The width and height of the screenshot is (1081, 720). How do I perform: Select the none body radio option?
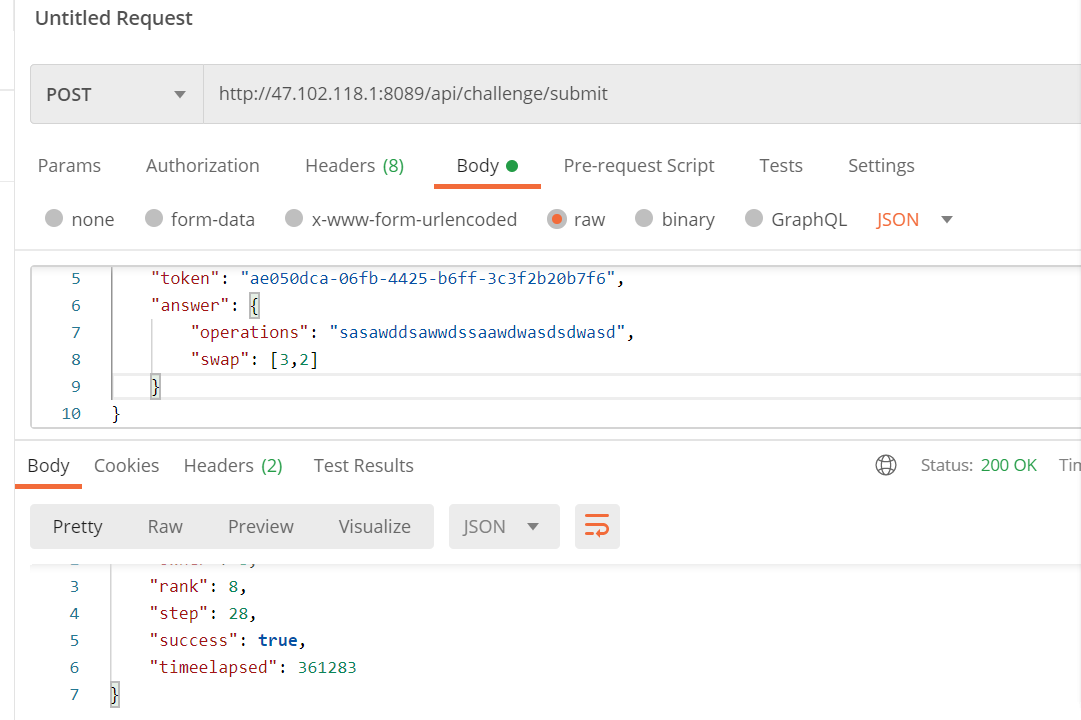point(55,219)
